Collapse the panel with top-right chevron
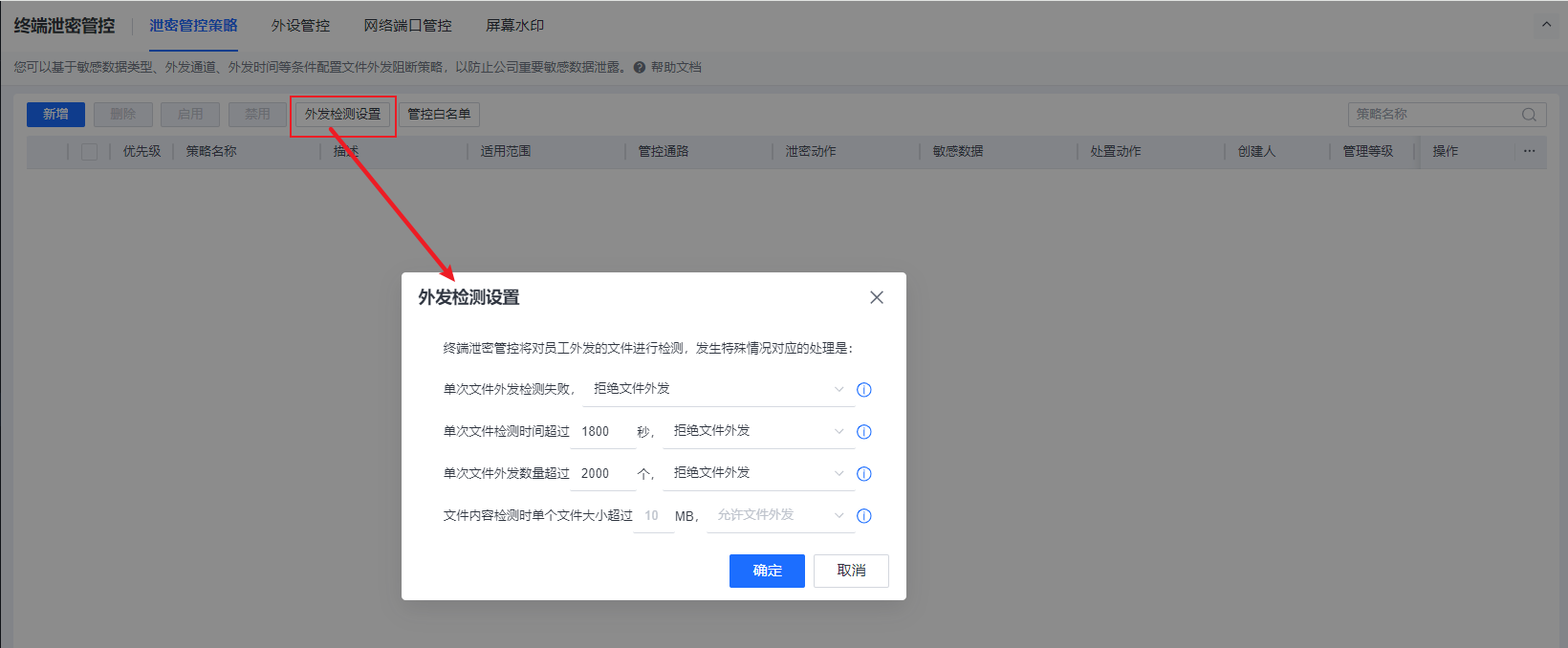 (x=1546, y=25)
